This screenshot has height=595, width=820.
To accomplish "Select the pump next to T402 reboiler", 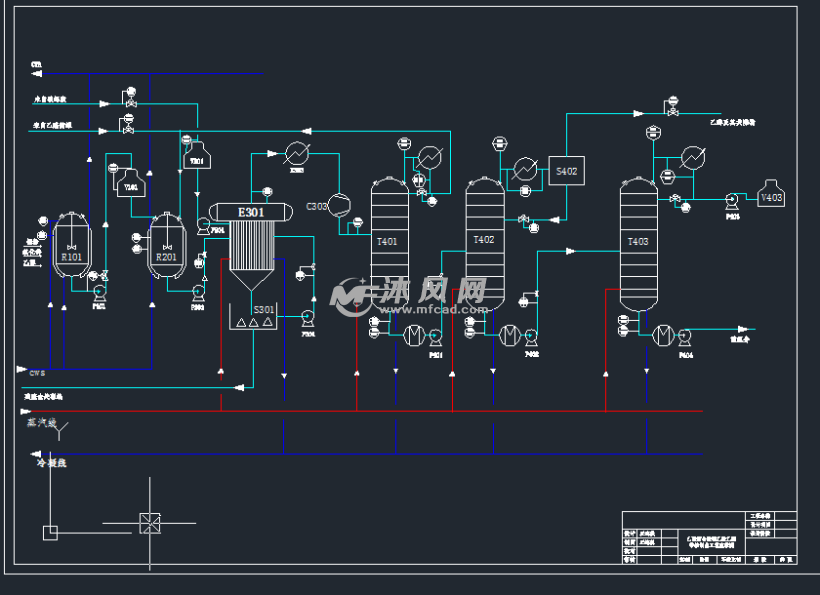I will point(531,337).
